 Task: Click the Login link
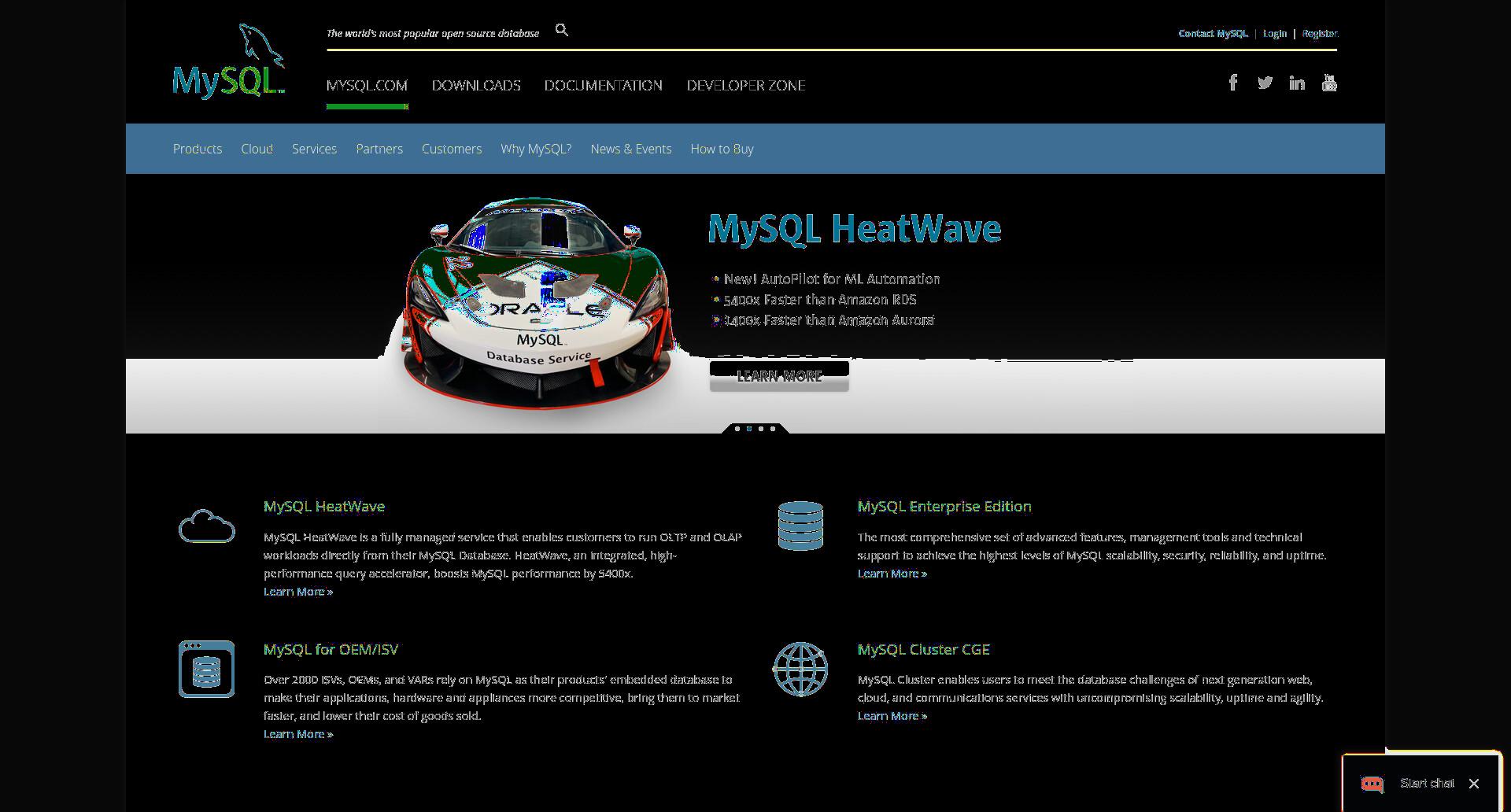(x=1275, y=33)
